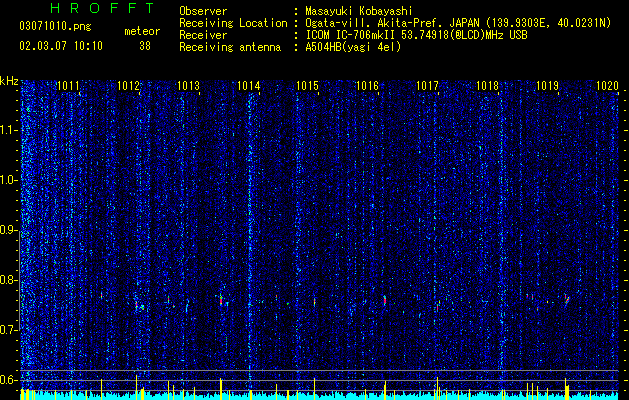
Task: Click the 1011 time marker
Action: (68, 85)
